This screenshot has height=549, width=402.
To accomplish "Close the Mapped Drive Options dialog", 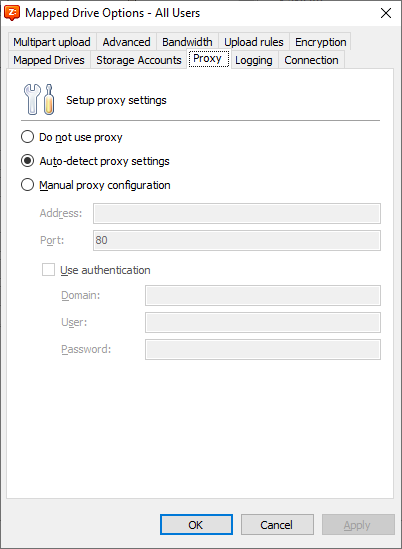I will [x=386, y=13].
